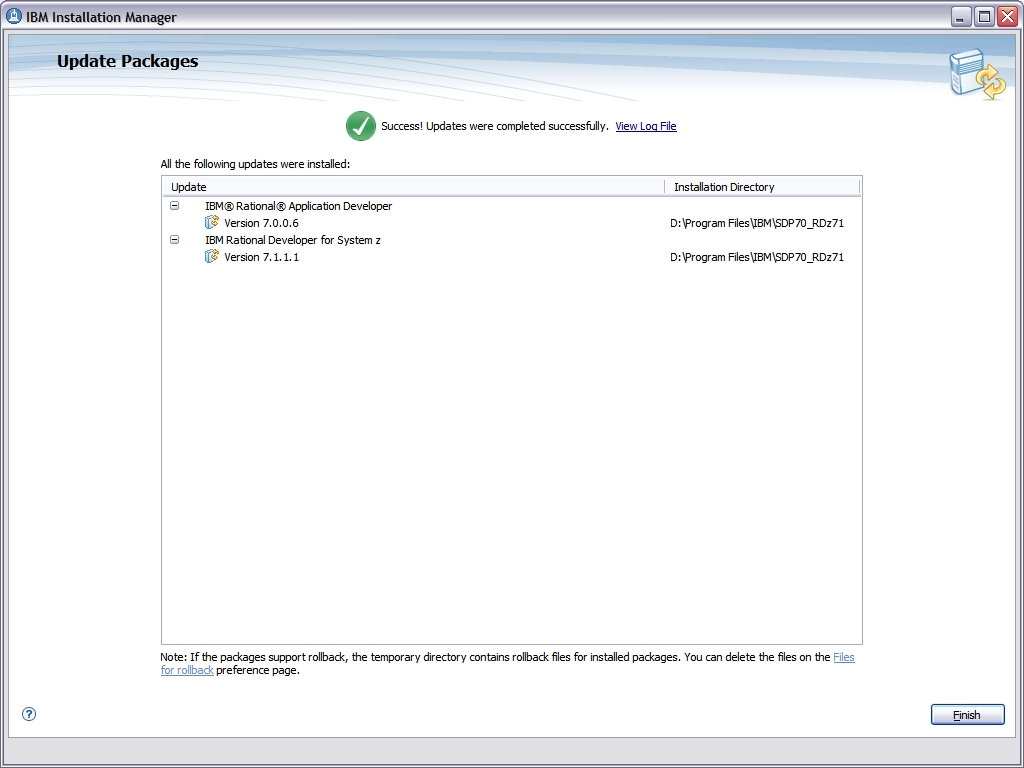
Task: Click the package icon beside Version 7.0.0.6
Action: click(x=212, y=223)
